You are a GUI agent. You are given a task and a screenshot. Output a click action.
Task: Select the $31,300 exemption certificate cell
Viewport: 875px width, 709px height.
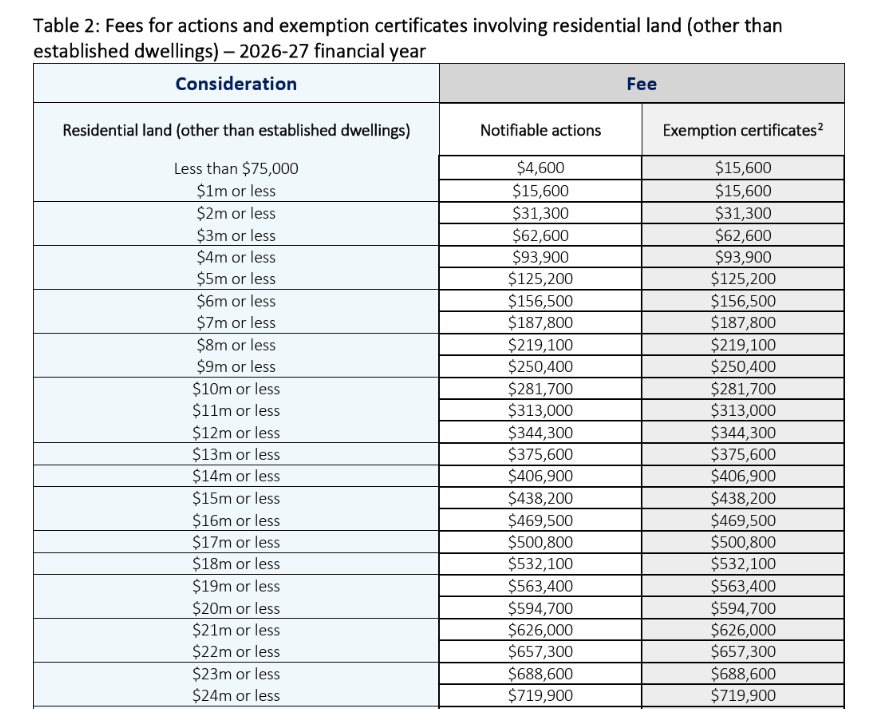click(x=743, y=213)
